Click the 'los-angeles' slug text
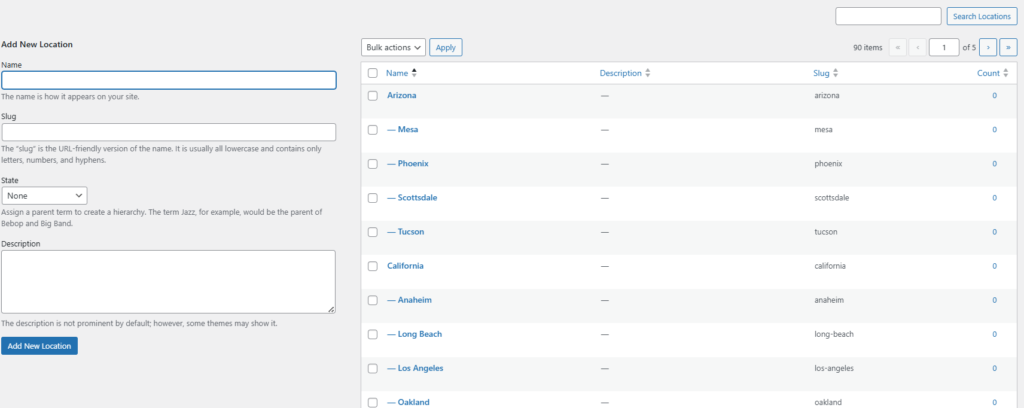Image resolution: width=1024 pixels, height=408 pixels. [833, 368]
